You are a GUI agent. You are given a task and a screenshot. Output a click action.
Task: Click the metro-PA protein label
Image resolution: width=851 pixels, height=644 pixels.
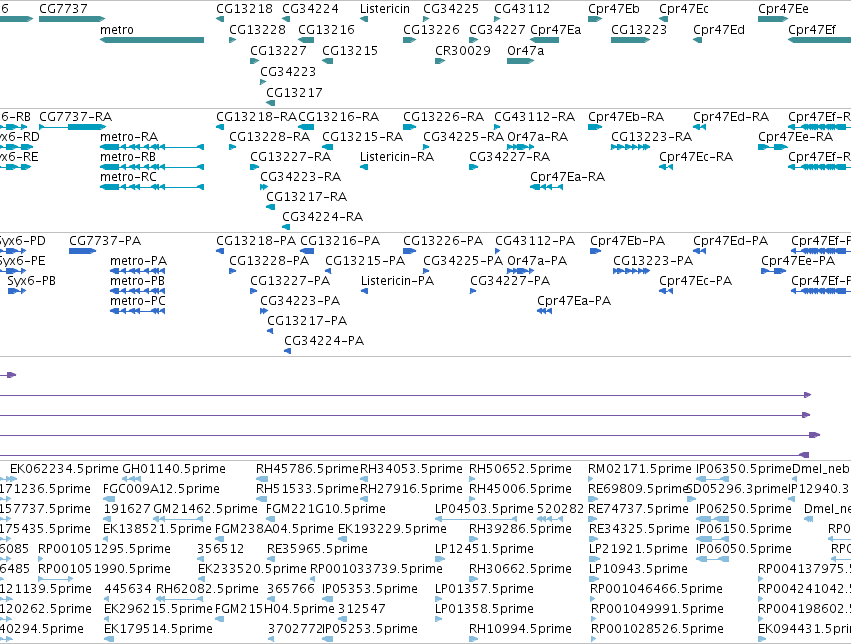(x=138, y=261)
